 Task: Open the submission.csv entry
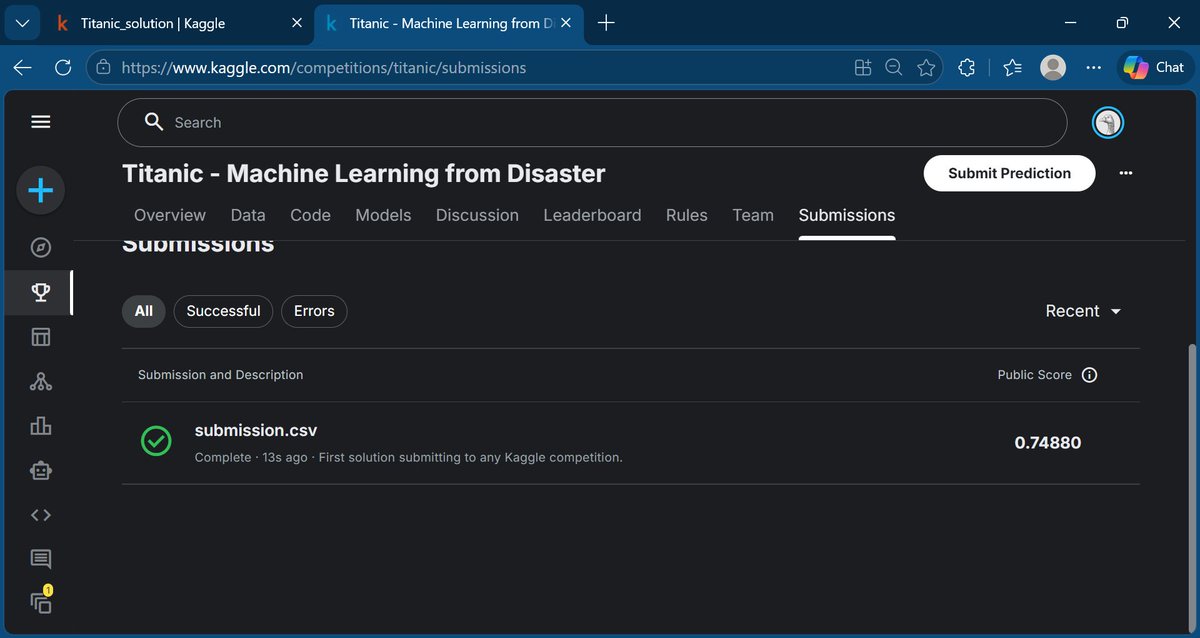pyautogui.click(x=256, y=431)
